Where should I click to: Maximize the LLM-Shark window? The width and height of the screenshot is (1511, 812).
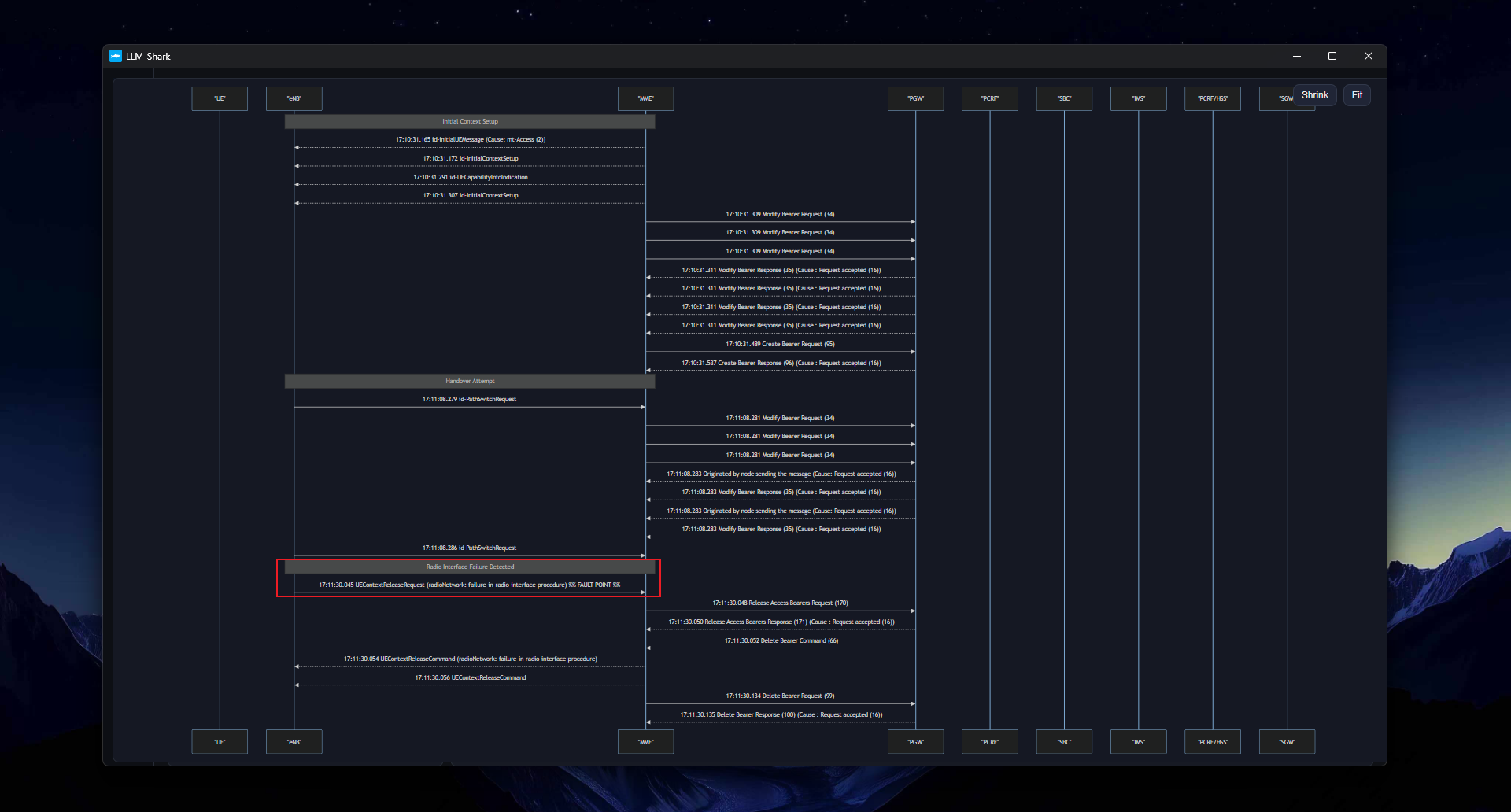pos(1332,56)
